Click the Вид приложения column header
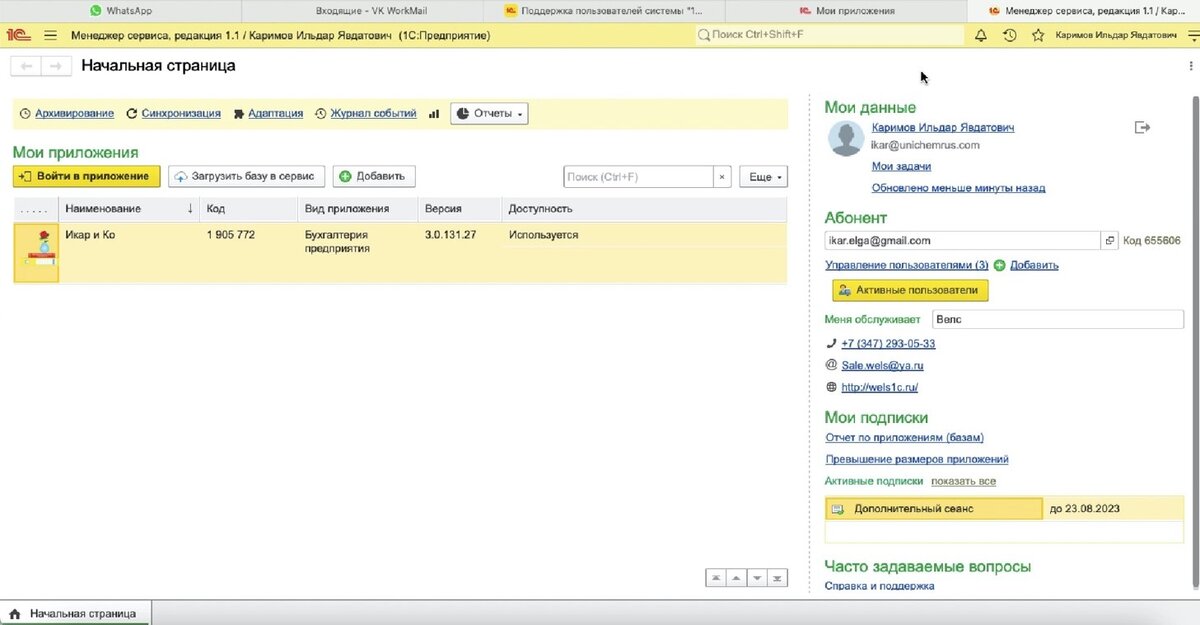Screen dimensions: 1200x625 [359, 209]
